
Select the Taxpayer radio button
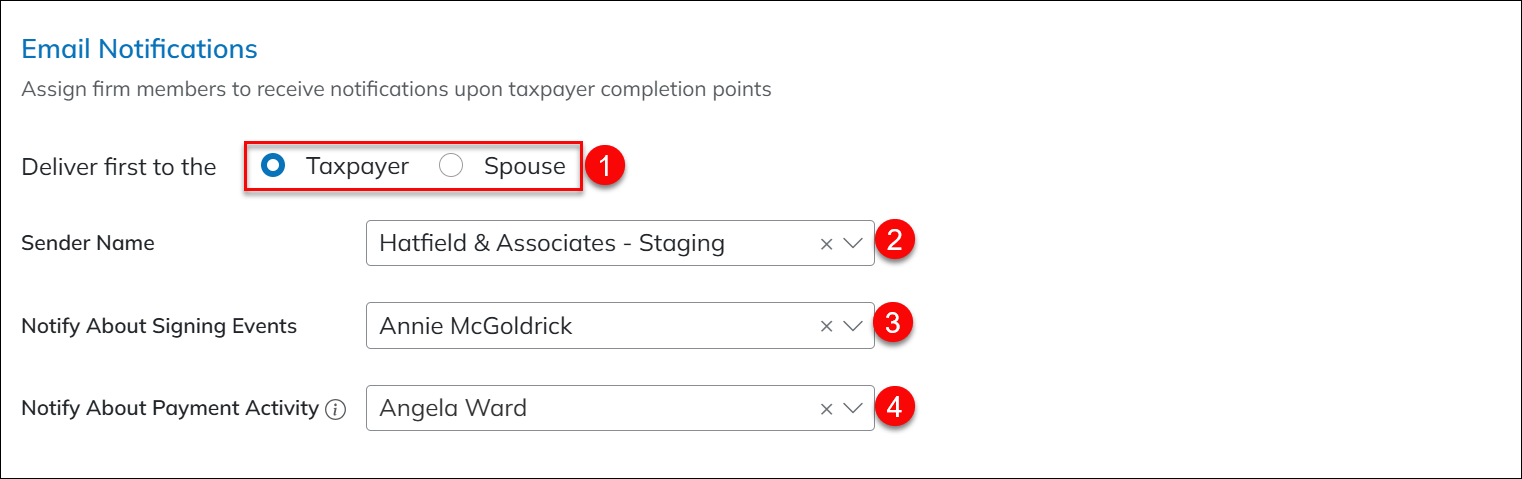pos(271,167)
